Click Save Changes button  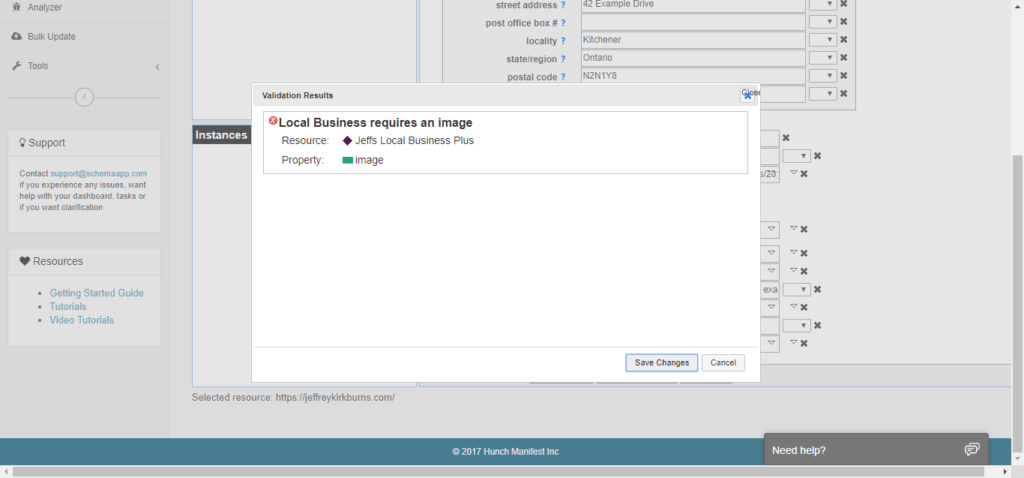(662, 362)
